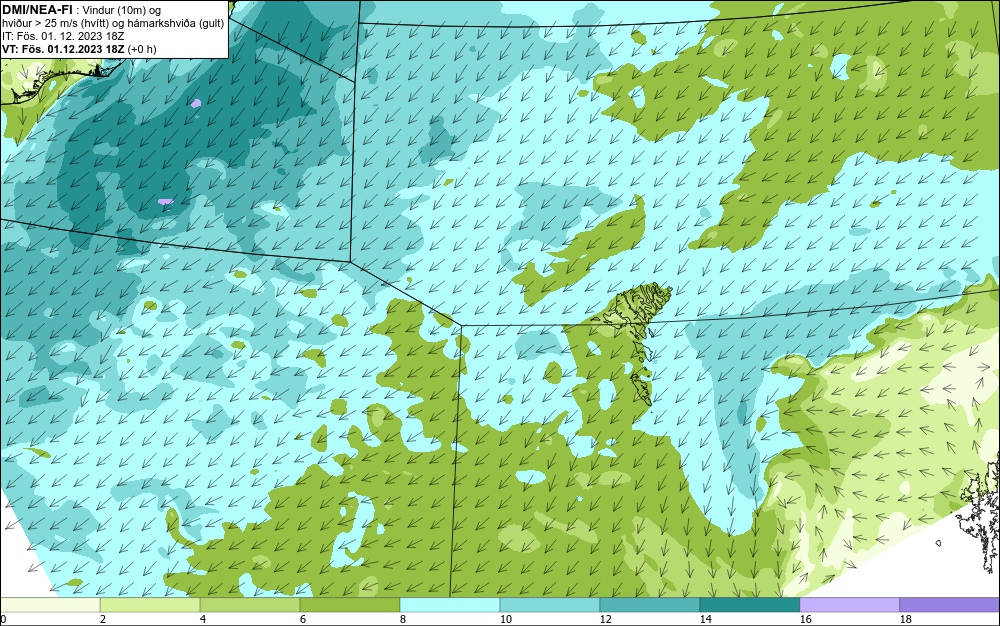Click the lower lavender wind-maximum patch
1000x626 pixels.
tap(165, 201)
